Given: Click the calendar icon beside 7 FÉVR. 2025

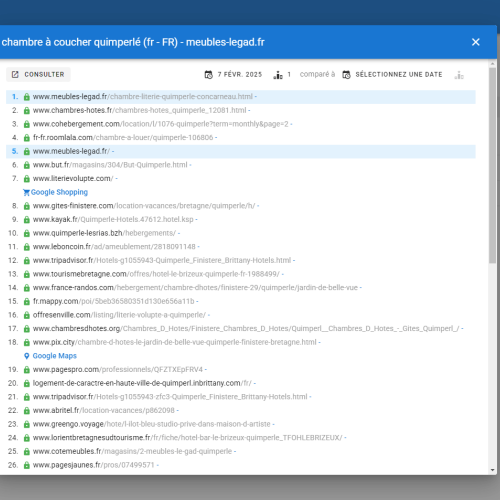Looking at the screenshot, I should click(x=209, y=75).
